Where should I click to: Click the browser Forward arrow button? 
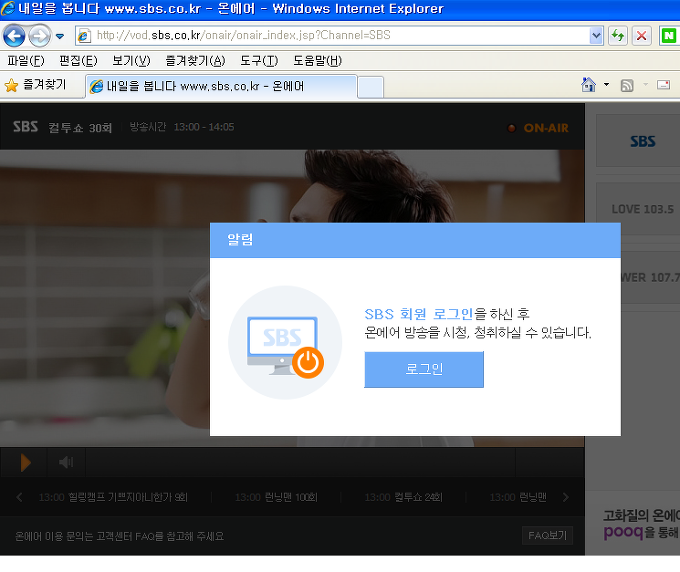tap(39, 36)
